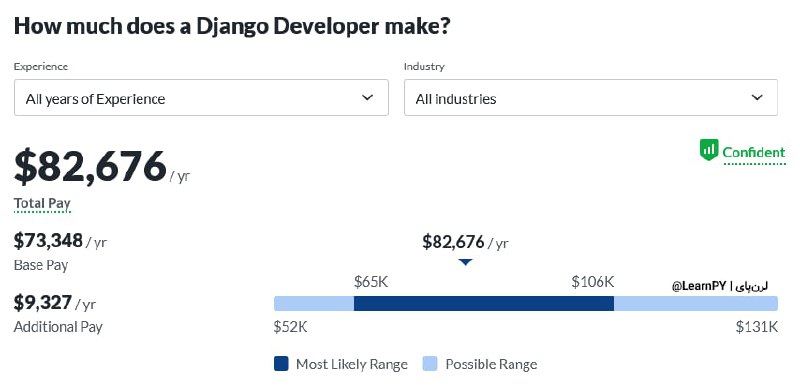This screenshot has height=387, width=800.
Task: Click the Confident link text
Action: (754, 152)
